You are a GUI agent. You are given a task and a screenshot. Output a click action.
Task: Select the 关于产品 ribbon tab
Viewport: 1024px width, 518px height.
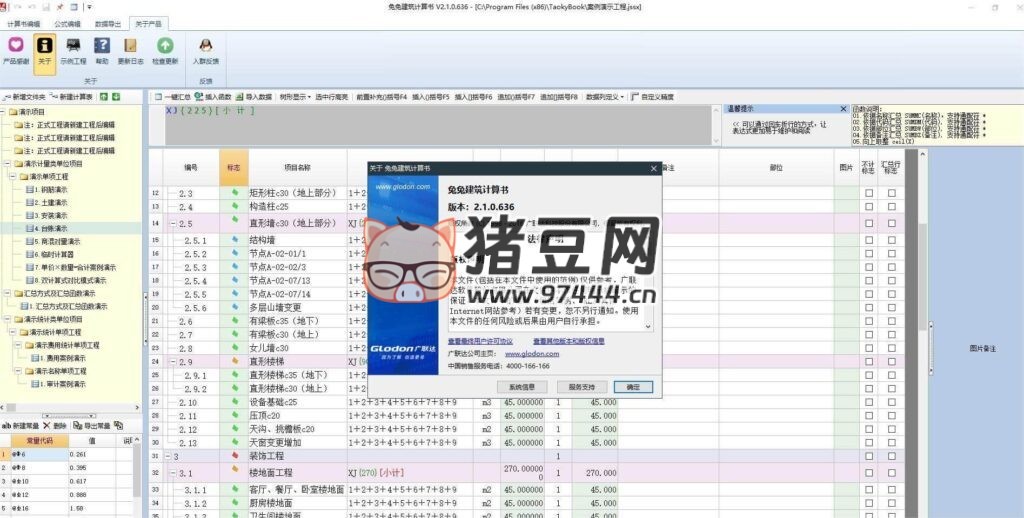[148, 24]
